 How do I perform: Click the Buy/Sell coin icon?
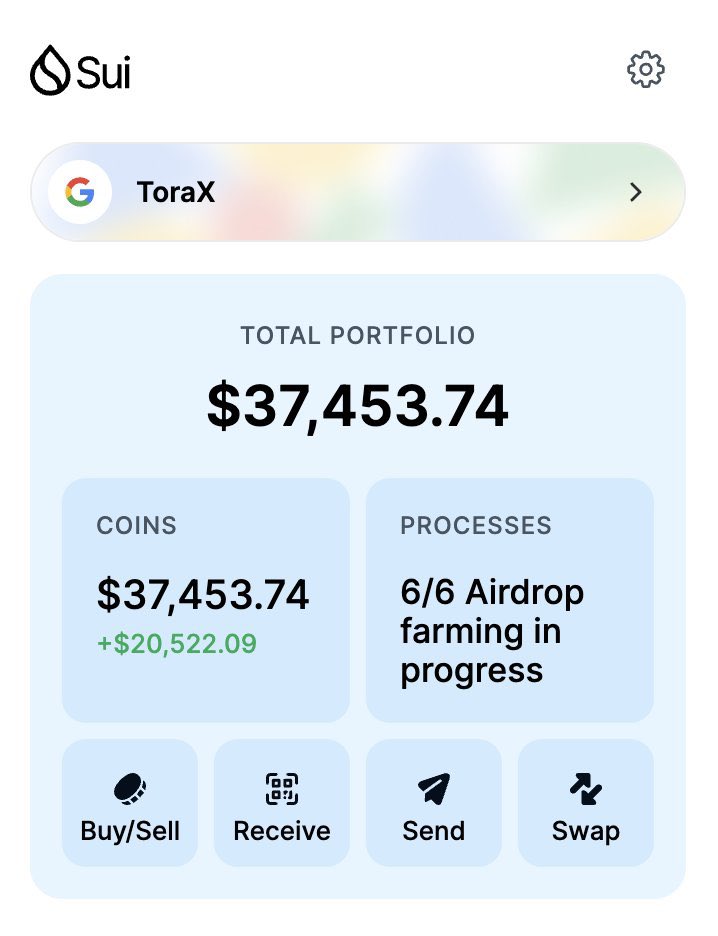click(130, 788)
